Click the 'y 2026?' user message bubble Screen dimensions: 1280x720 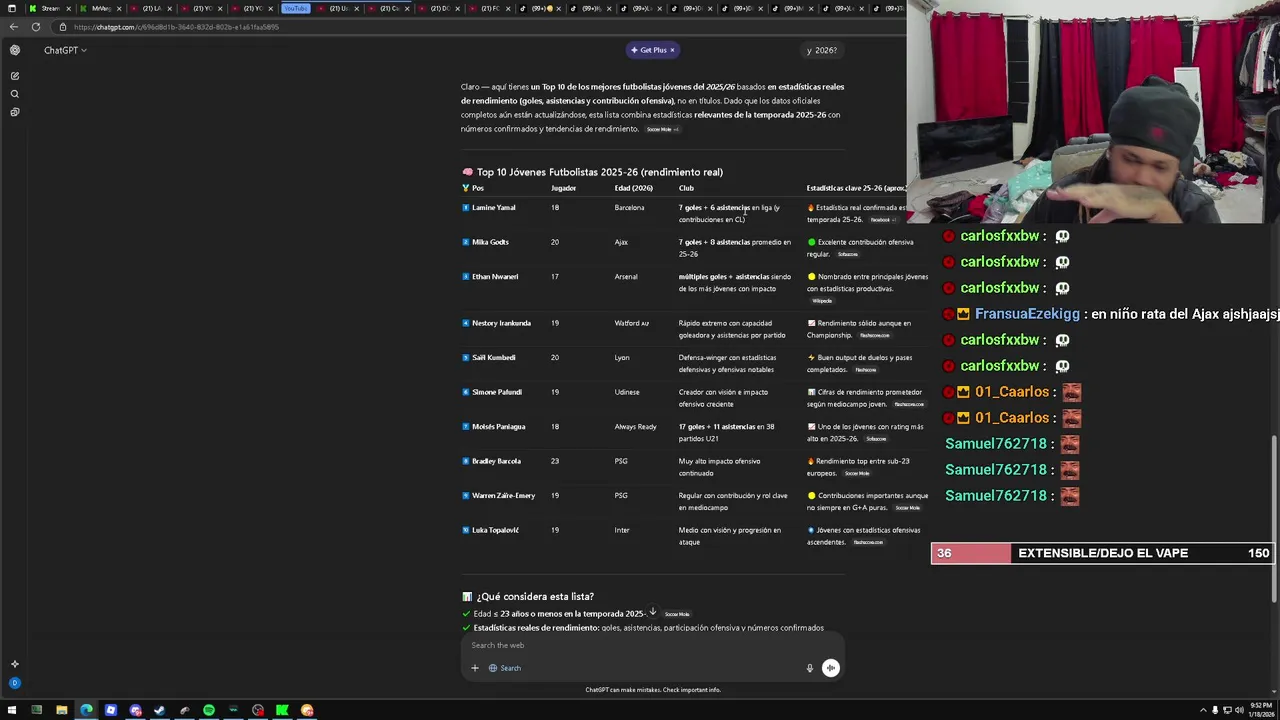[x=822, y=50]
